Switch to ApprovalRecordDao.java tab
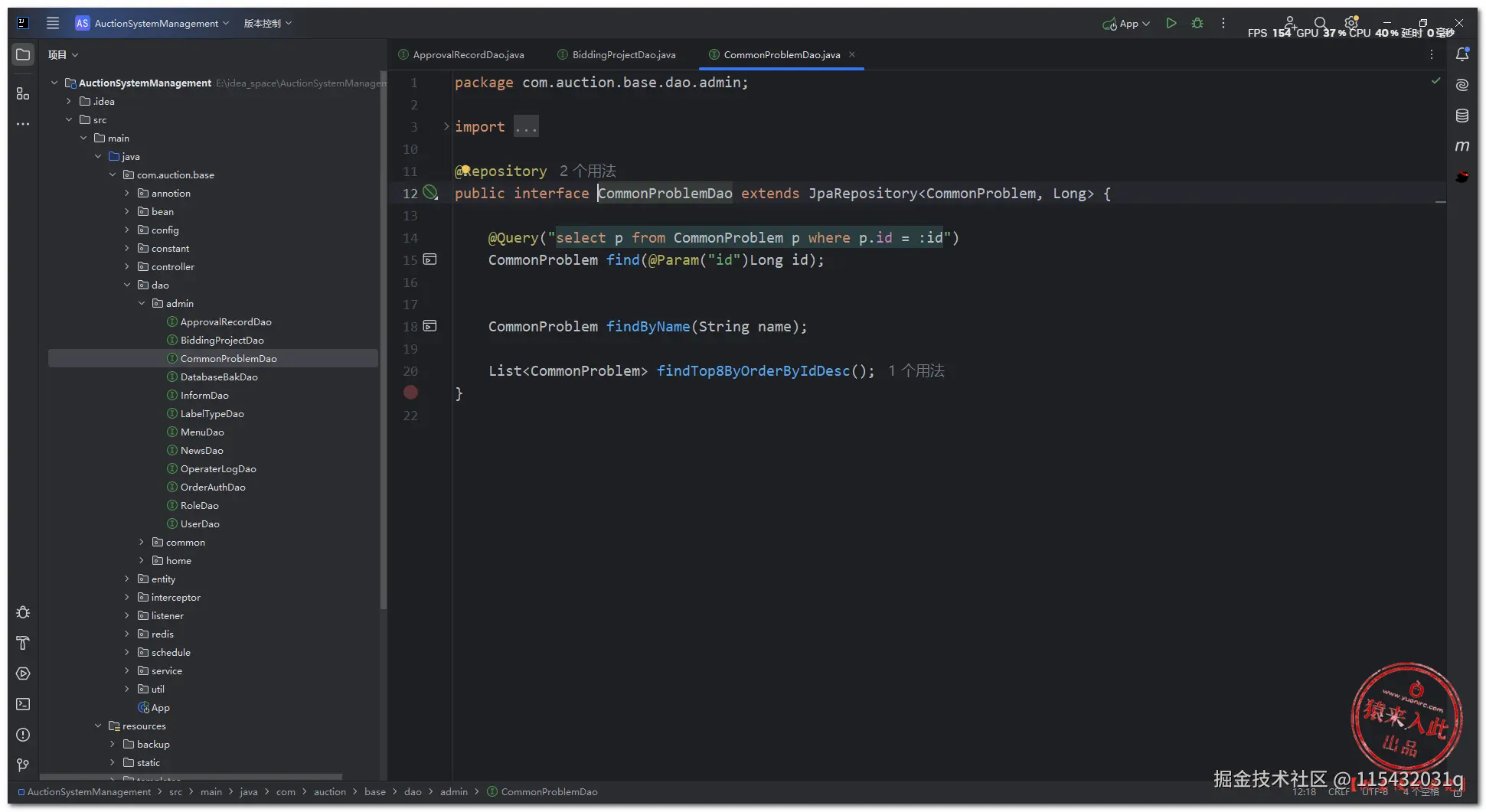 coord(462,54)
